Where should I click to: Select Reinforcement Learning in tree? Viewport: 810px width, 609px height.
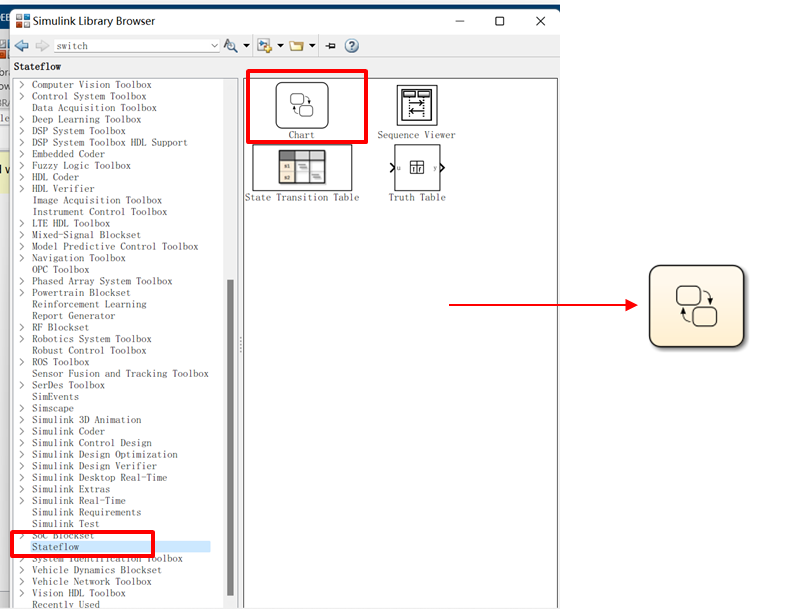point(89,304)
